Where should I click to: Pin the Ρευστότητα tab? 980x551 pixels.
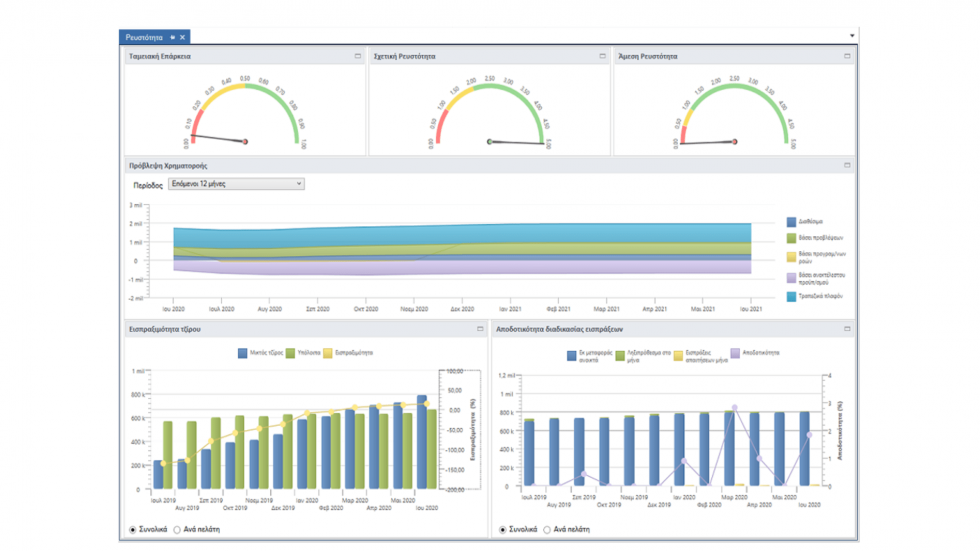point(172,37)
